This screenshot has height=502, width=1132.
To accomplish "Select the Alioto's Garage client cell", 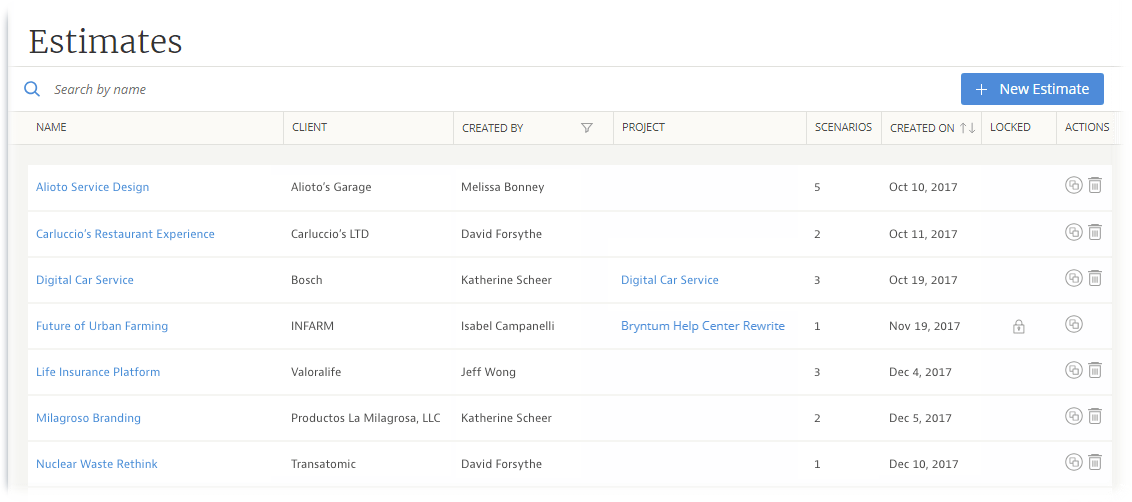I will [331, 187].
